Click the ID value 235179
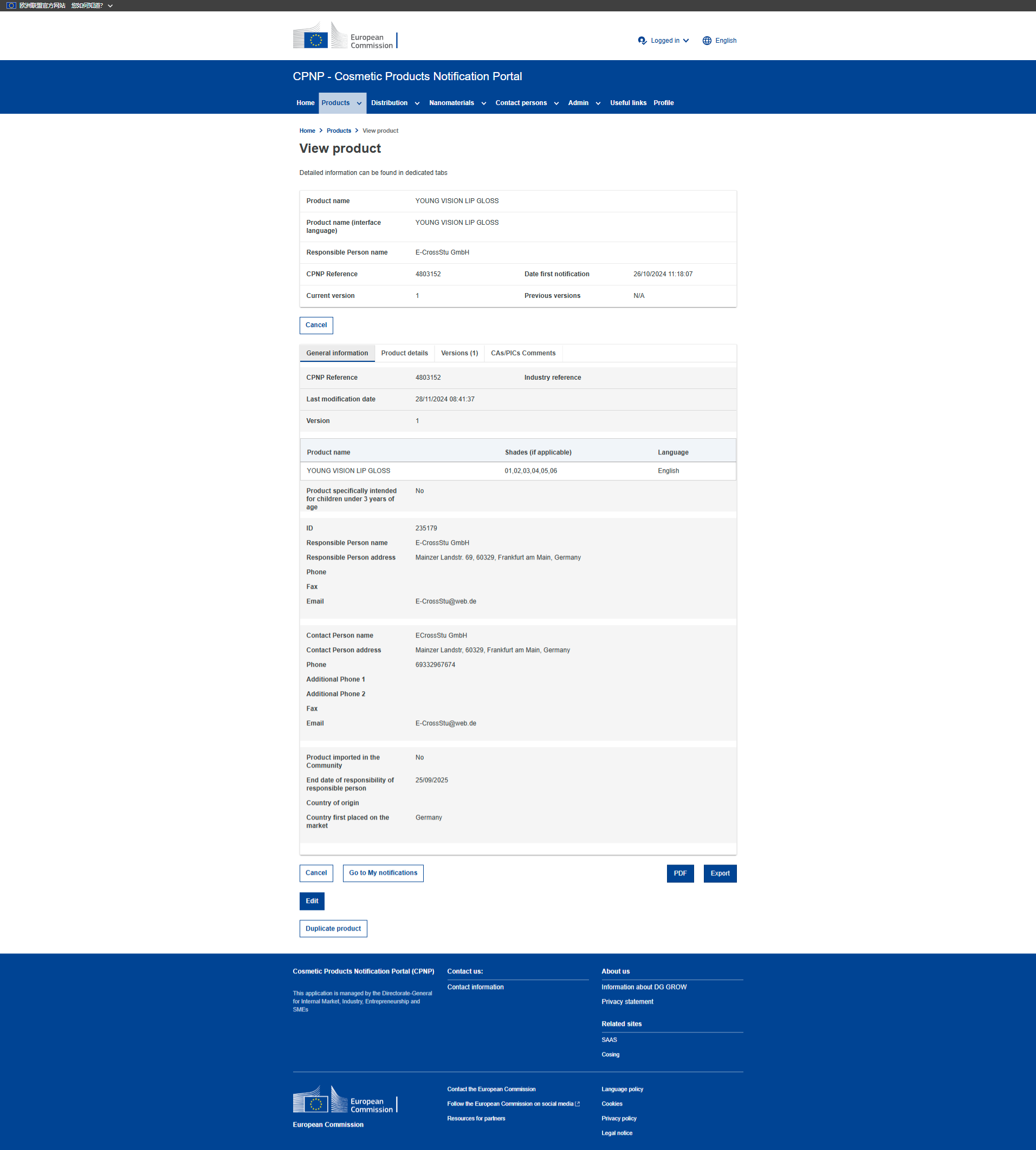 [426, 529]
